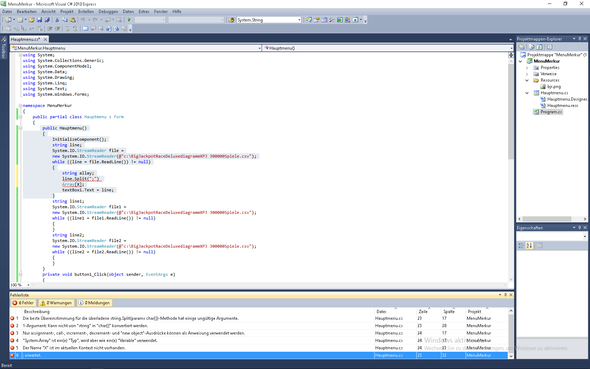This screenshot has height=369, width=590.
Task: Open Solution Explorer icon in toolbar
Action: (308, 20)
